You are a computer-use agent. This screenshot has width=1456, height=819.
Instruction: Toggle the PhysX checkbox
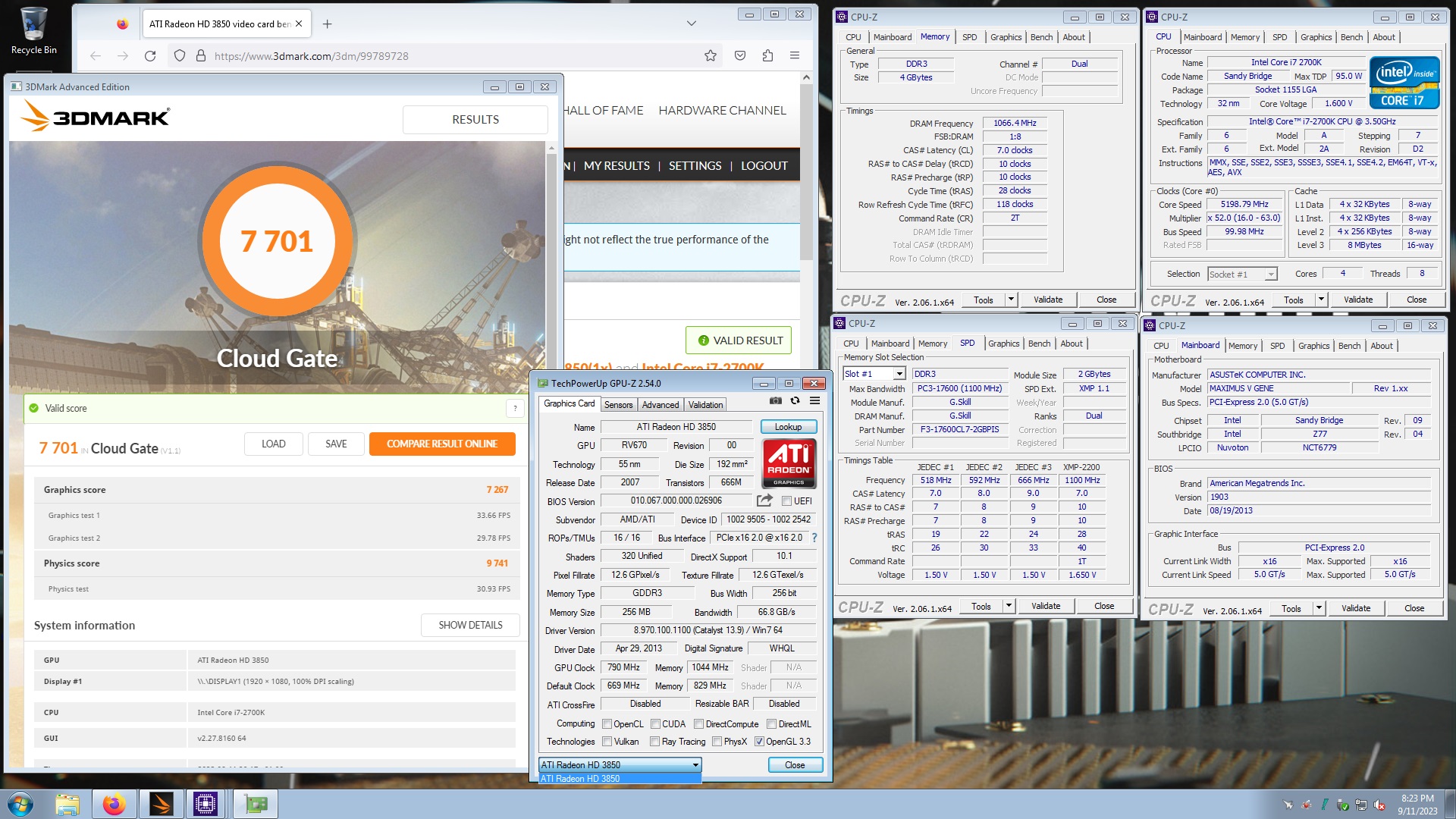pos(717,742)
